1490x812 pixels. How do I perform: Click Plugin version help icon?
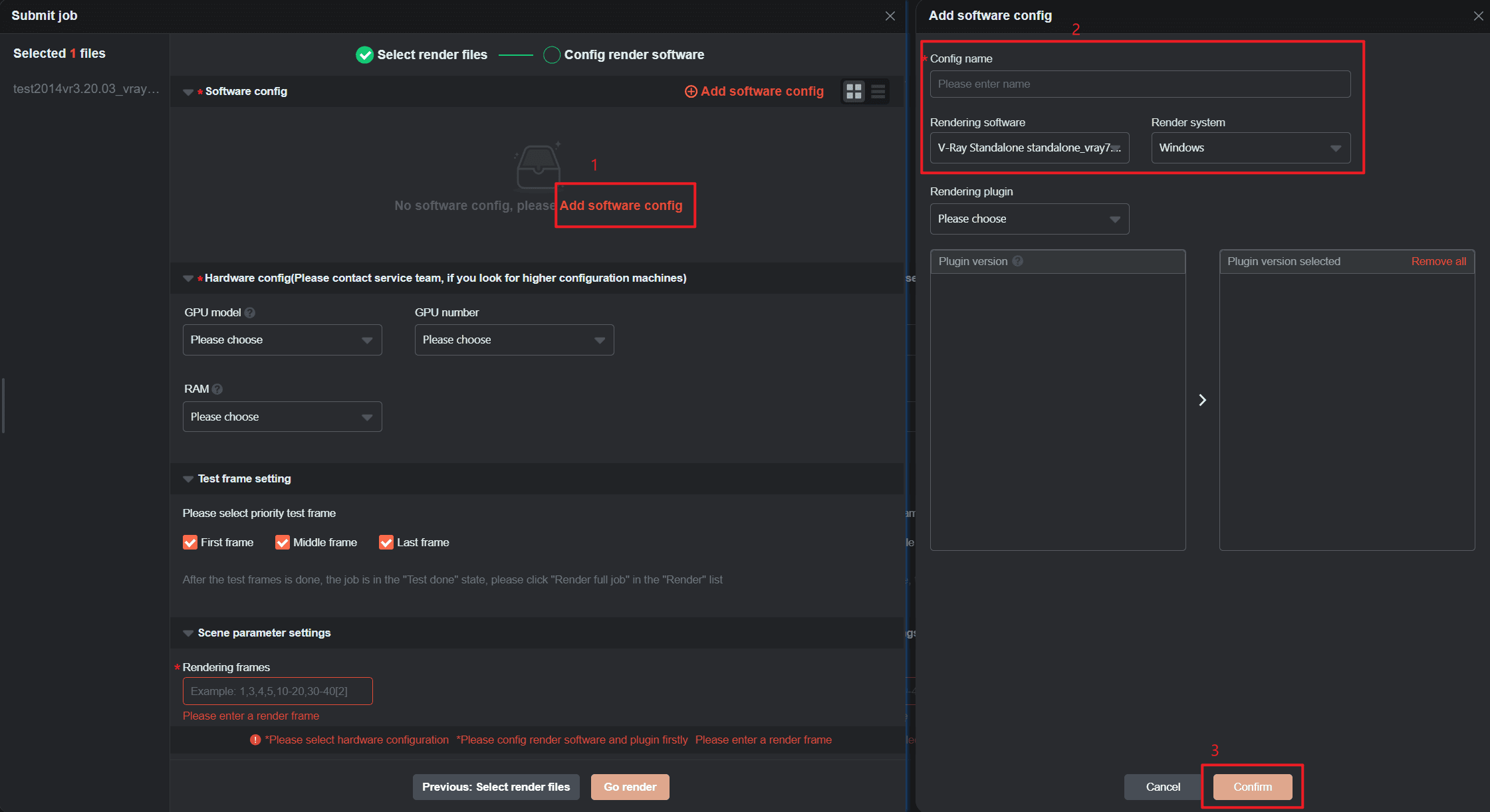(x=1017, y=261)
